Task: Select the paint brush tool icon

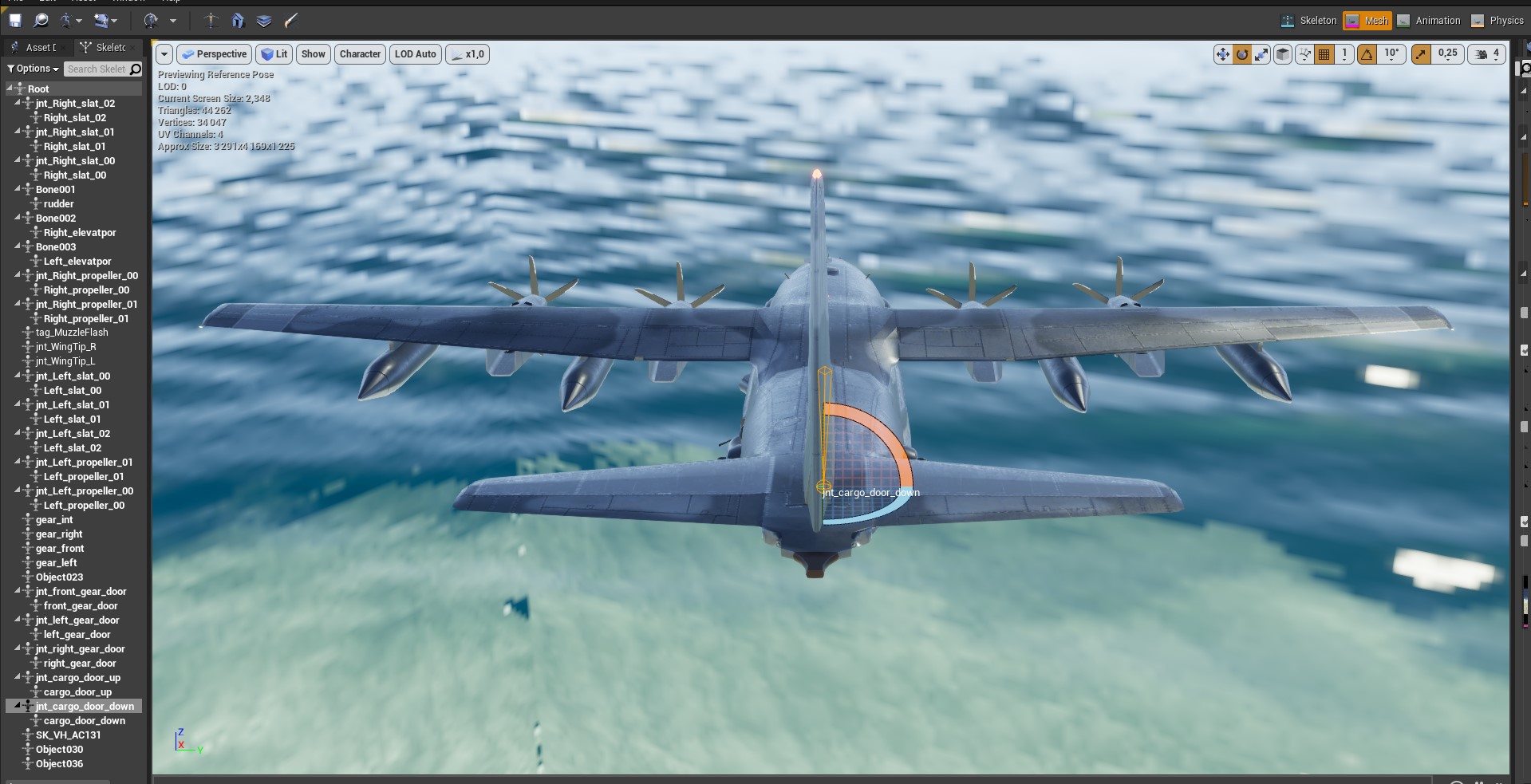Action: 291,21
